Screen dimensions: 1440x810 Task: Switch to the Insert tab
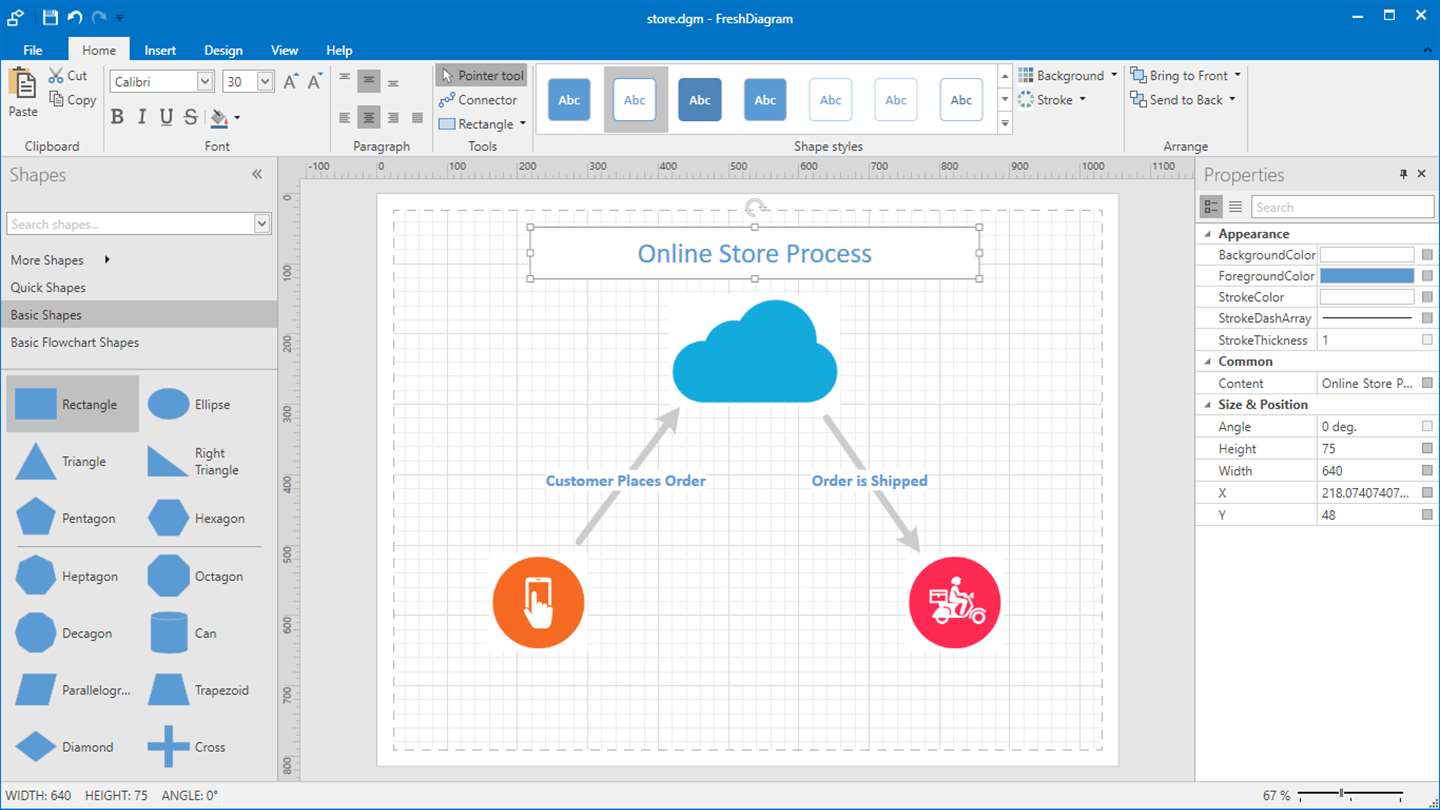click(160, 50)
